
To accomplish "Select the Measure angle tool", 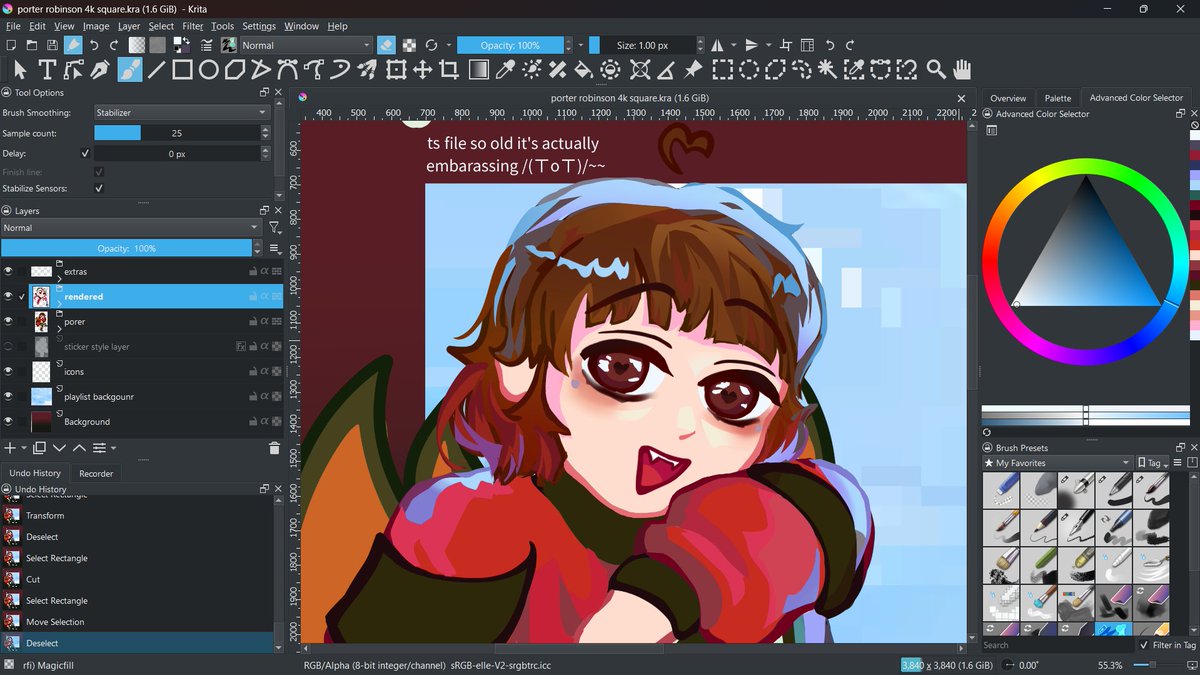I will click(x=666, y=69).
